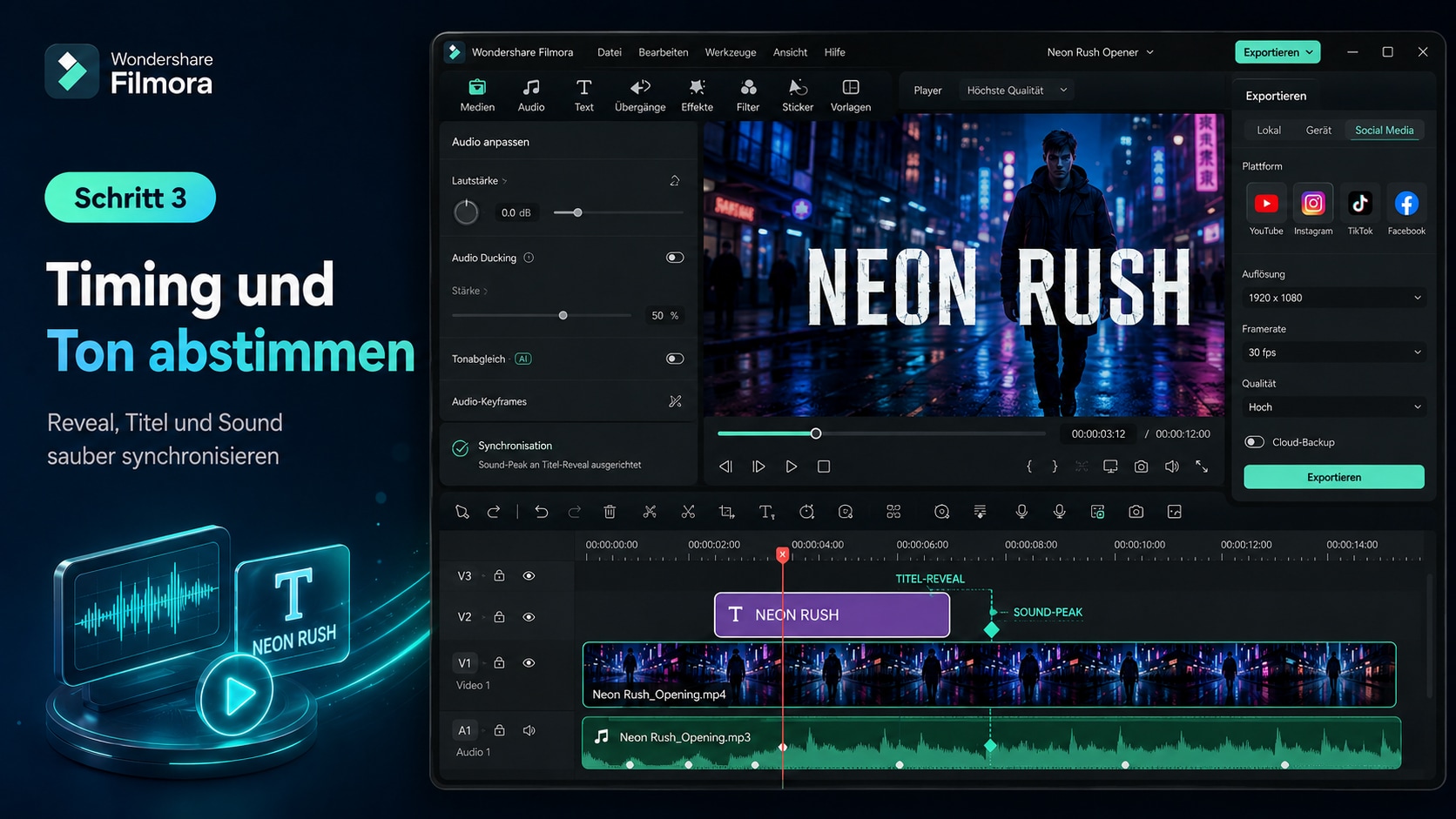Click the T text icon in timeline toolbar
The width and height of the screenshot is (1456, 819).
(x=766, y=512)
